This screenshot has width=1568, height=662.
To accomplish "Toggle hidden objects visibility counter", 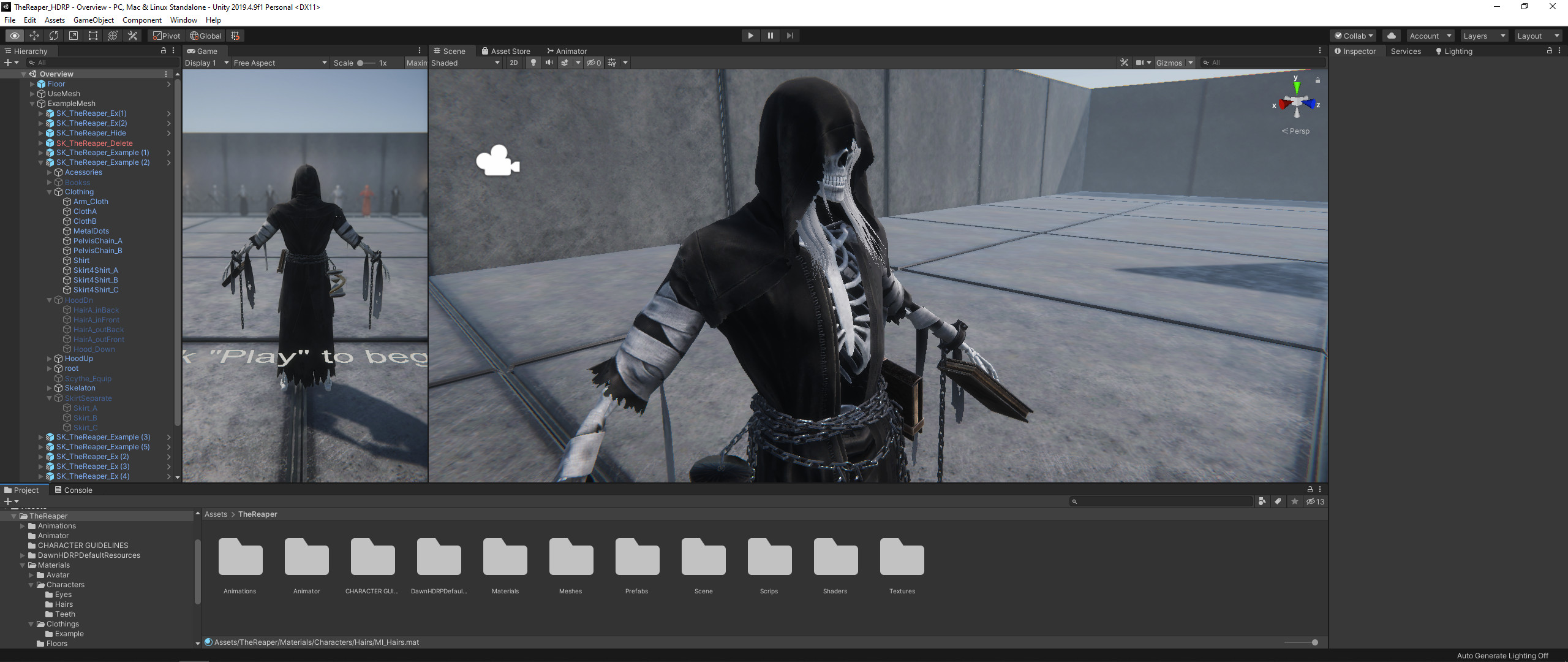I will pos(594,63).
